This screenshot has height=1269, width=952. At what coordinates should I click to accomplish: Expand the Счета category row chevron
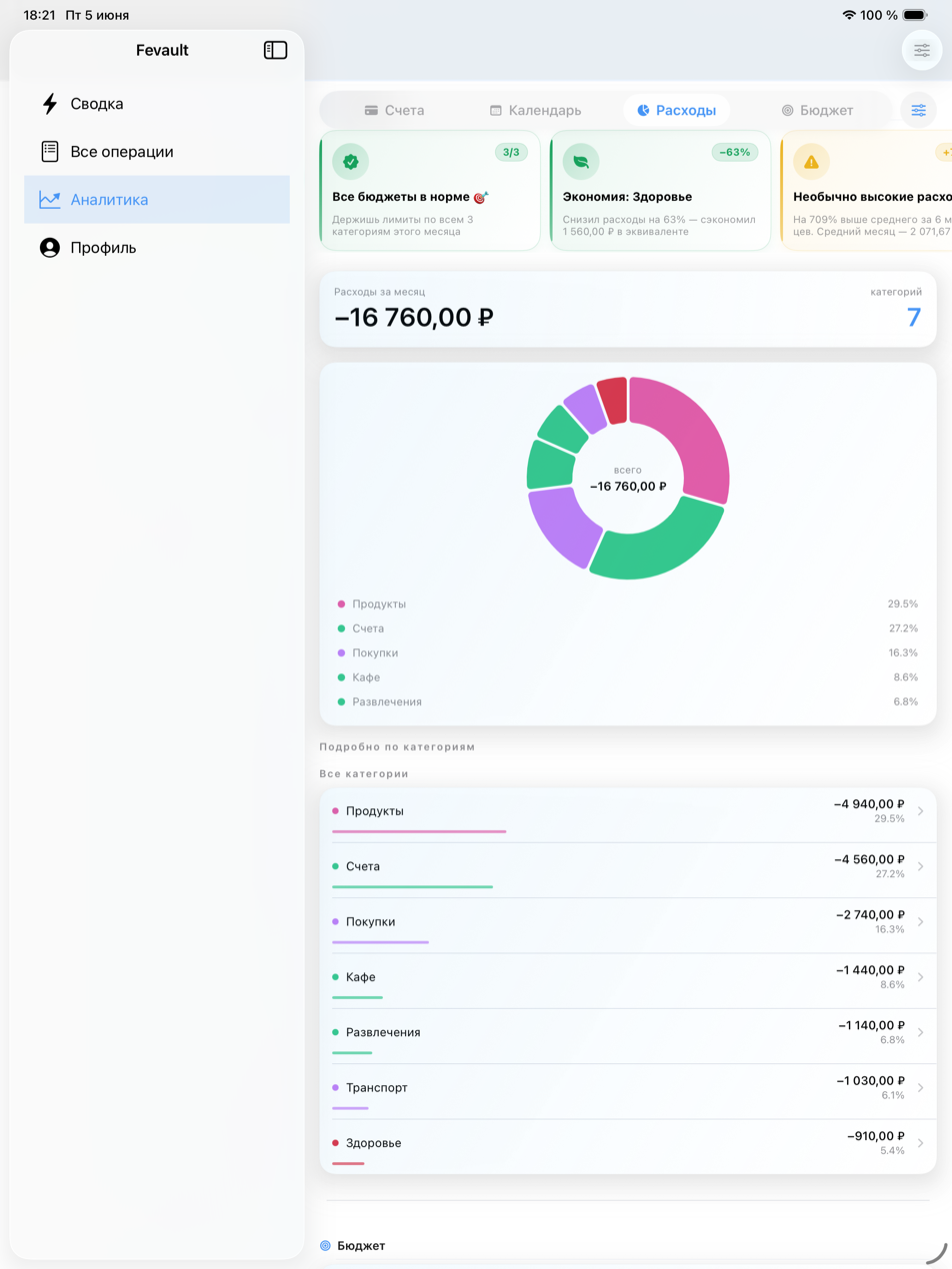(x=920, y=866)
